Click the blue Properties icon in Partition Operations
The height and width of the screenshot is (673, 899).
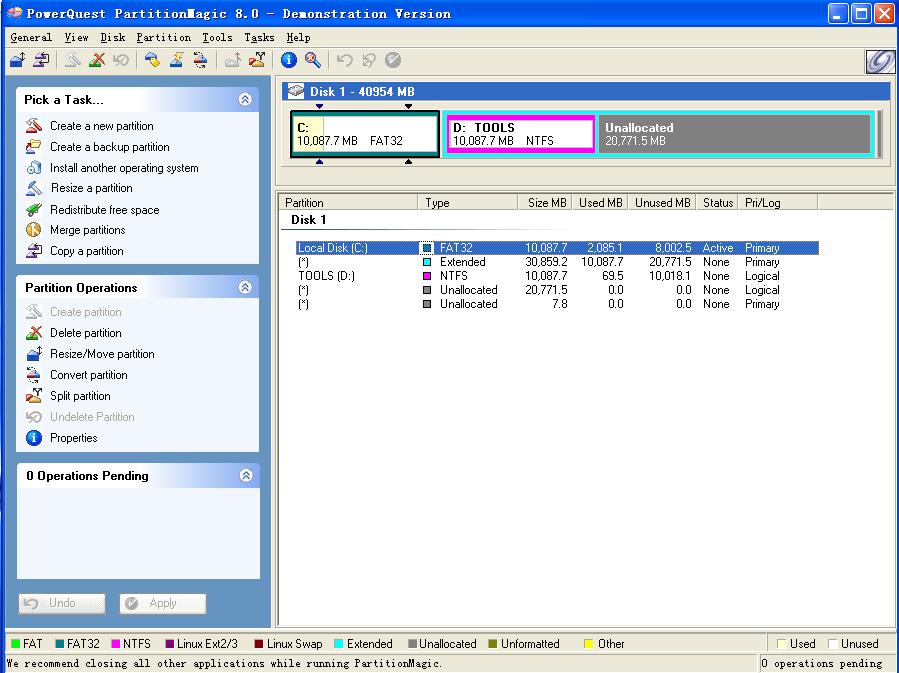(34, 438)
